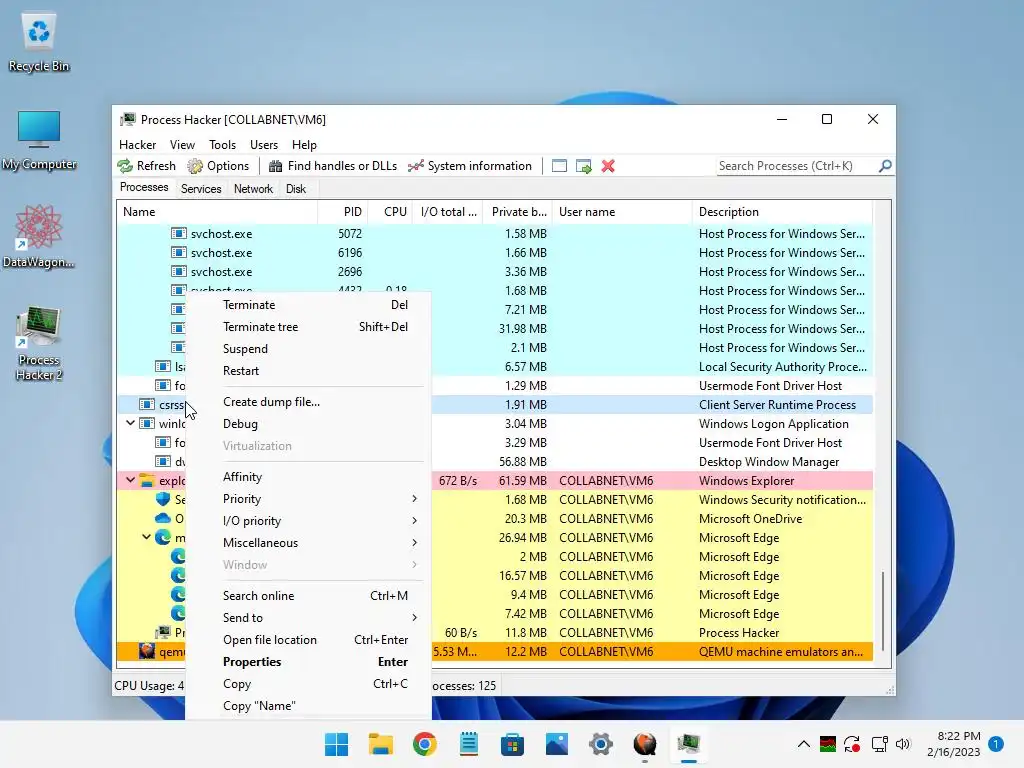Choose Terminate tree in context menu

click(308, 327)
